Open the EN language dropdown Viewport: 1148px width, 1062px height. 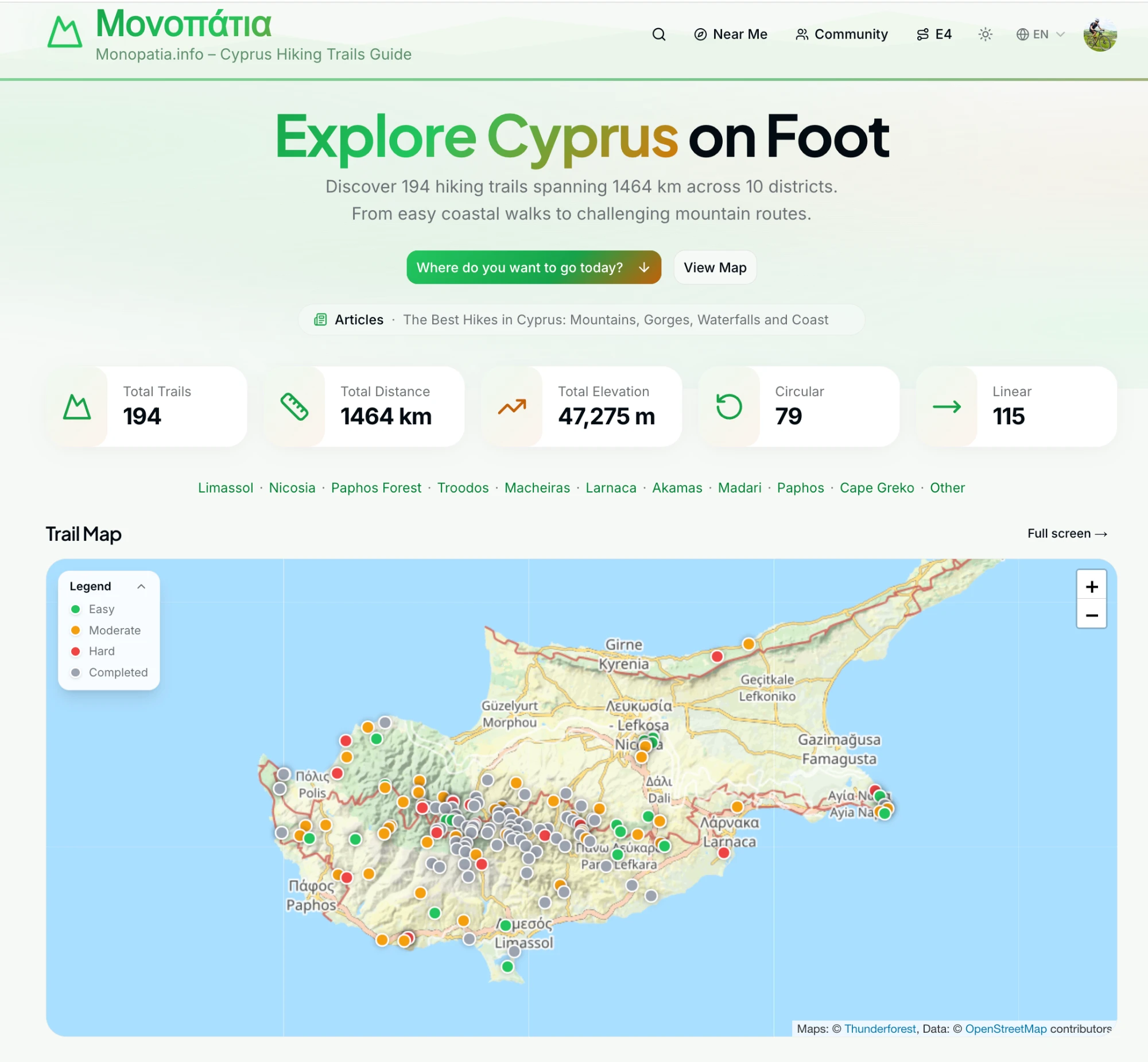(x=1040, y=34)
